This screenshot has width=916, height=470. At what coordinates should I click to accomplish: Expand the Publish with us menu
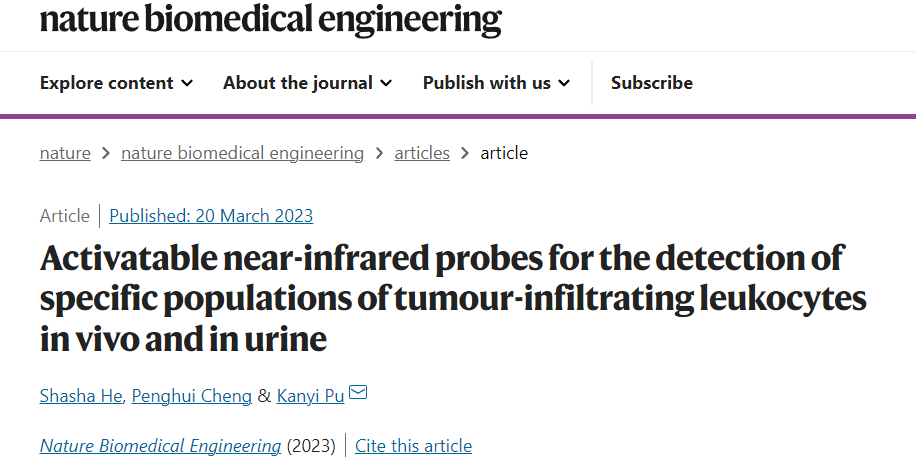click(x=497, y=83)
